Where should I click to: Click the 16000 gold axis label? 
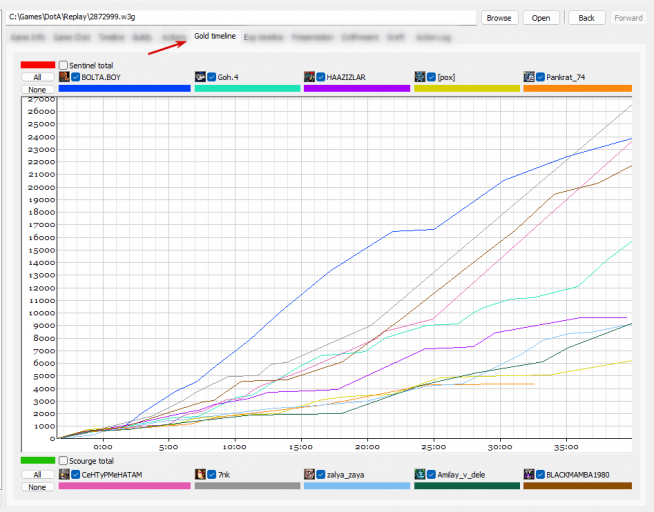pyautogui.click(x=41, y=238)
